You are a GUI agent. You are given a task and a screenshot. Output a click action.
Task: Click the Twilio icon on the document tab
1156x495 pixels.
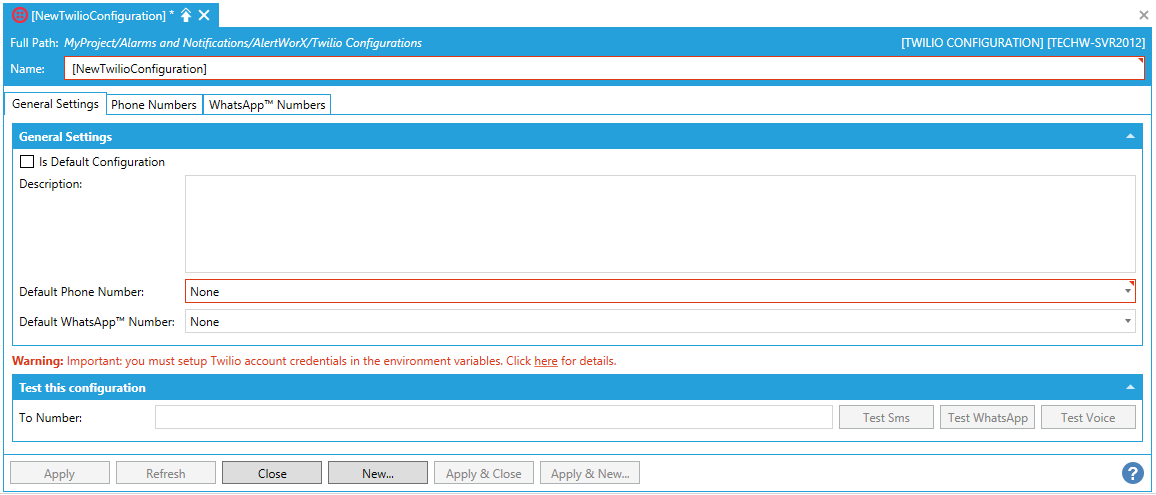19,15
